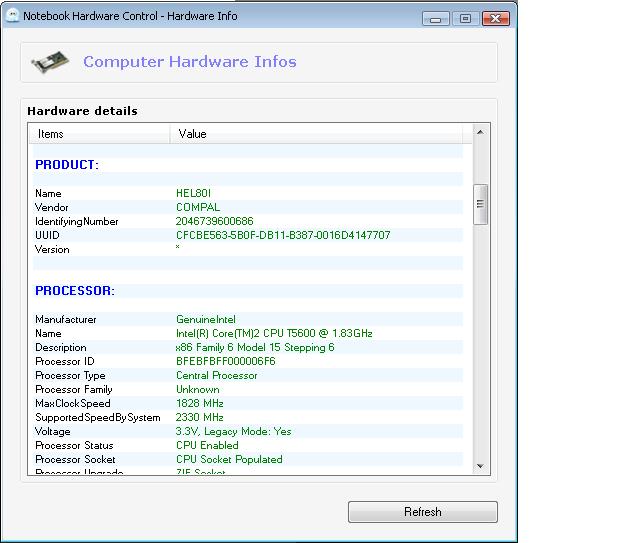Click the Hardware details group label
The height and width of the screenshot is (543, 640).
(x=82, y=111)
